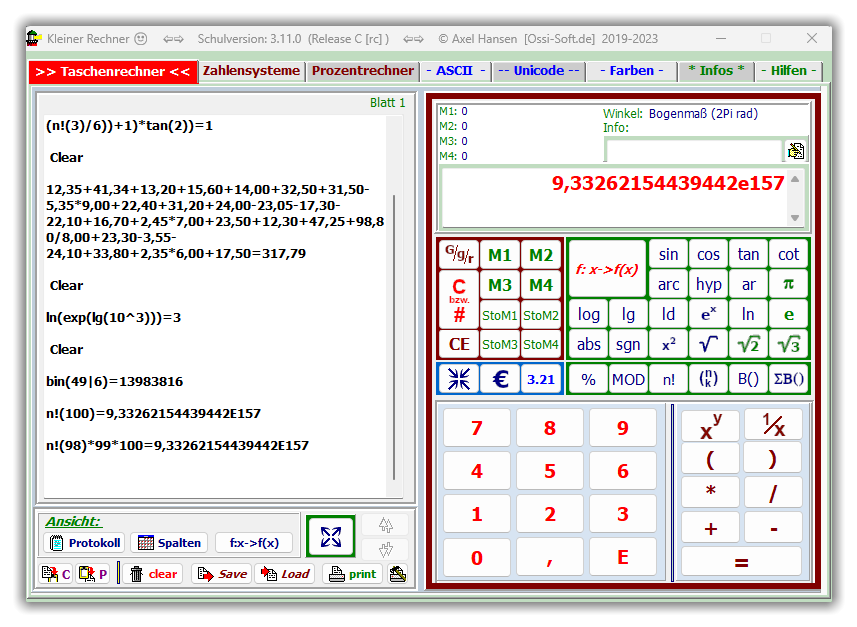Switch to the Zahlensysteme tab
This screenshot has height=627, width=857.
[251, 71]
